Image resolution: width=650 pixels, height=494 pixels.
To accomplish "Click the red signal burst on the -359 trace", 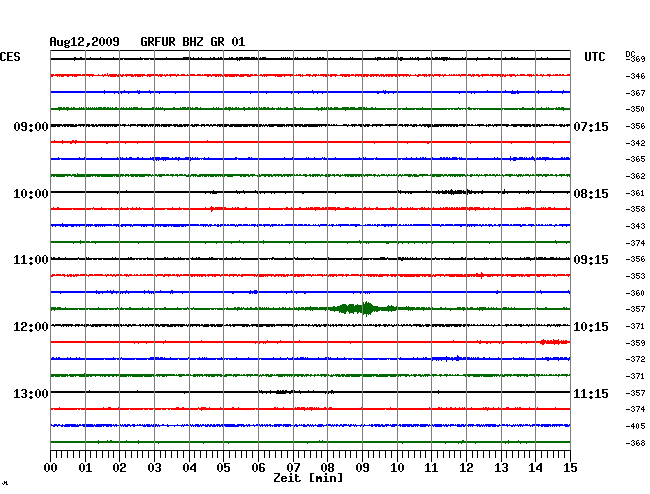I will tap(554, 342).
